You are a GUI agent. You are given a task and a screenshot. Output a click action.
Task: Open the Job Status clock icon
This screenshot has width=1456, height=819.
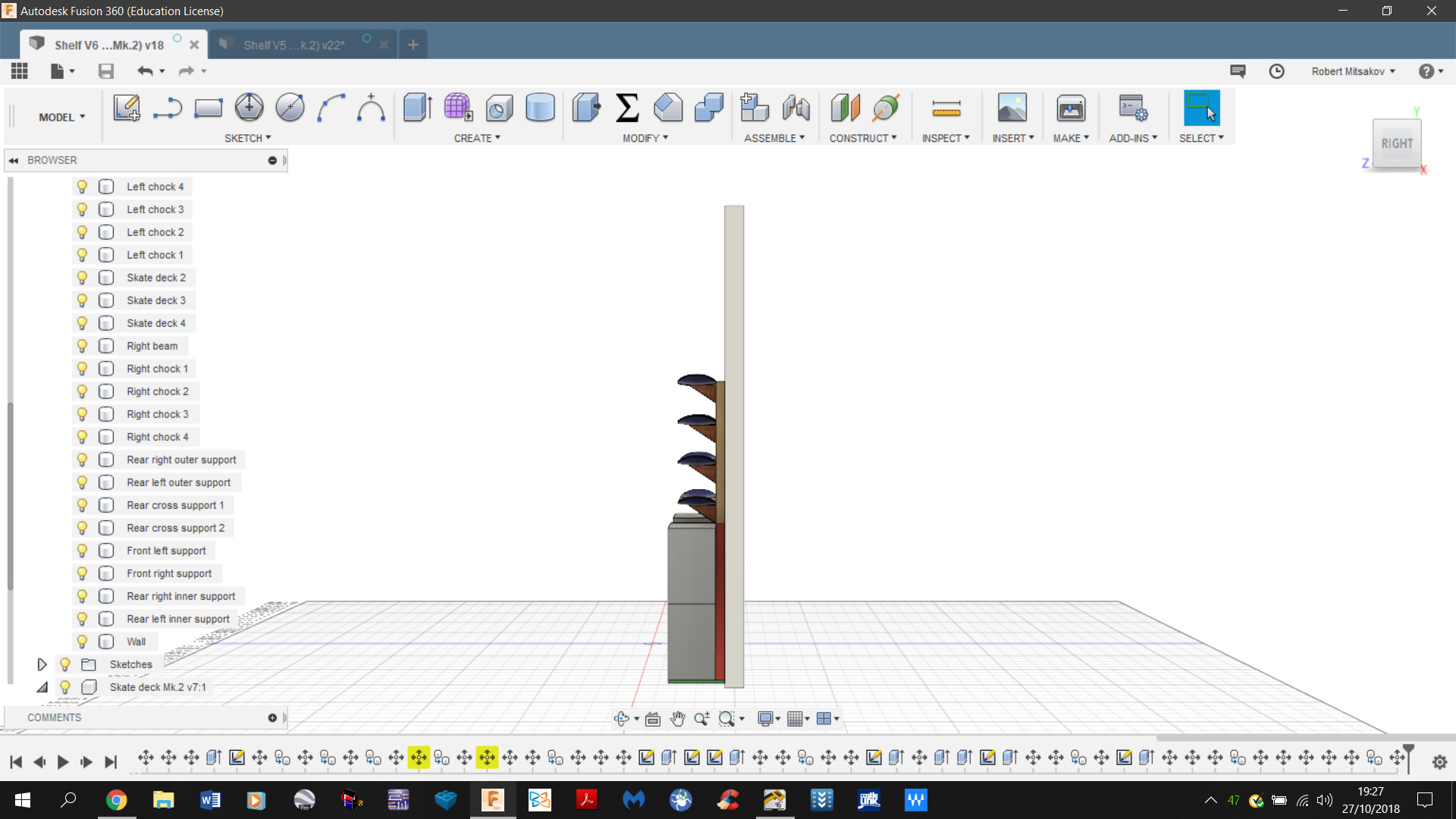[x=1277, y=71]
